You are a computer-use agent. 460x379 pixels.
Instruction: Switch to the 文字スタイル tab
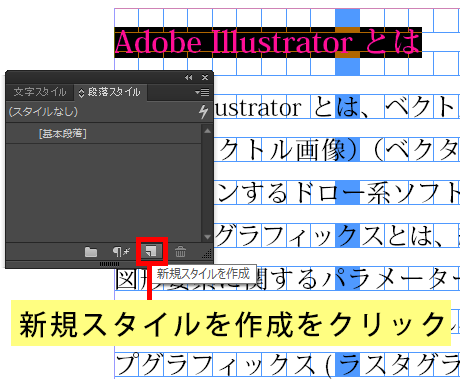coord(40,92)
